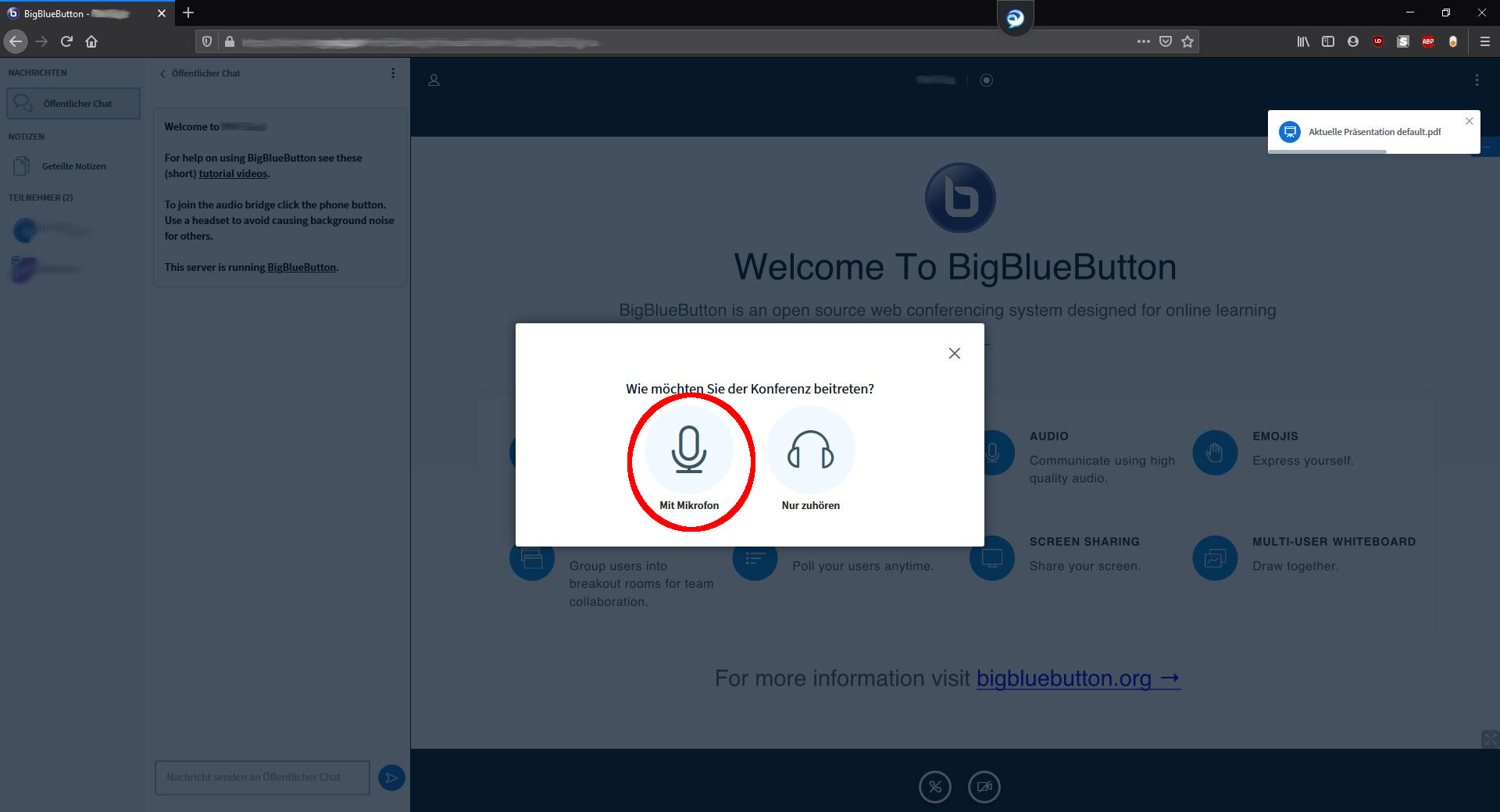Click the Screen Sharing feature icon
The width and height of the screenshot is (1500, 812).
[x=992, y=557]
